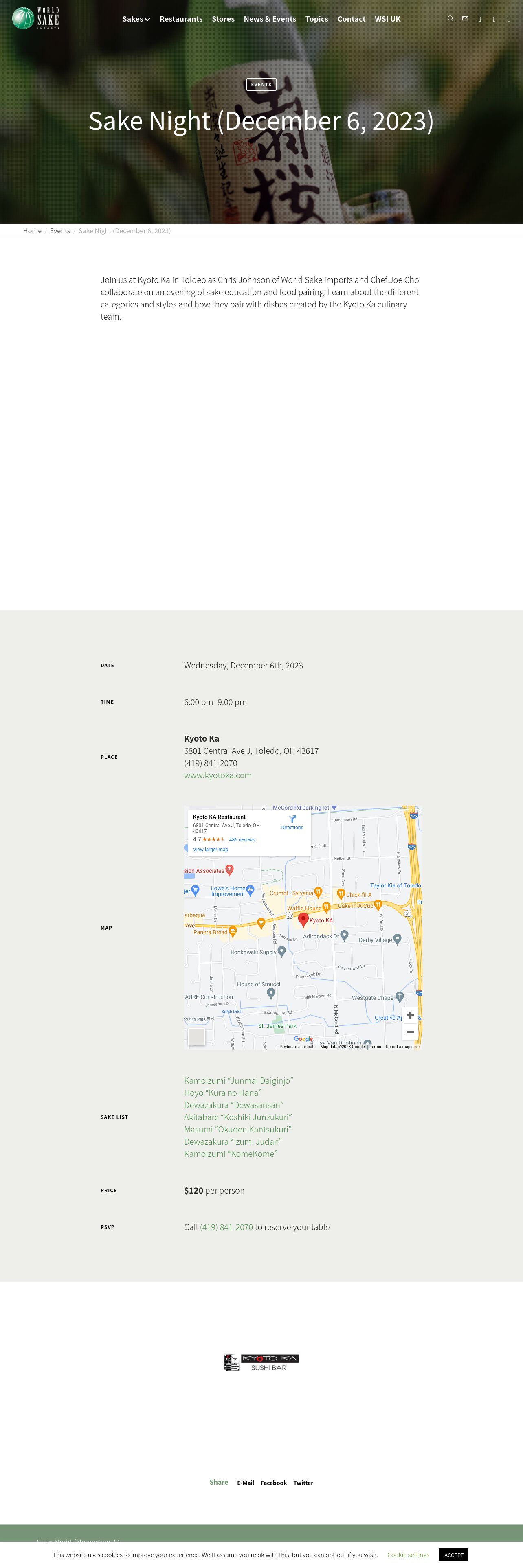Zoom in on the map with plus
This screenshot has height=1568, width=523.
(410, 1015)
